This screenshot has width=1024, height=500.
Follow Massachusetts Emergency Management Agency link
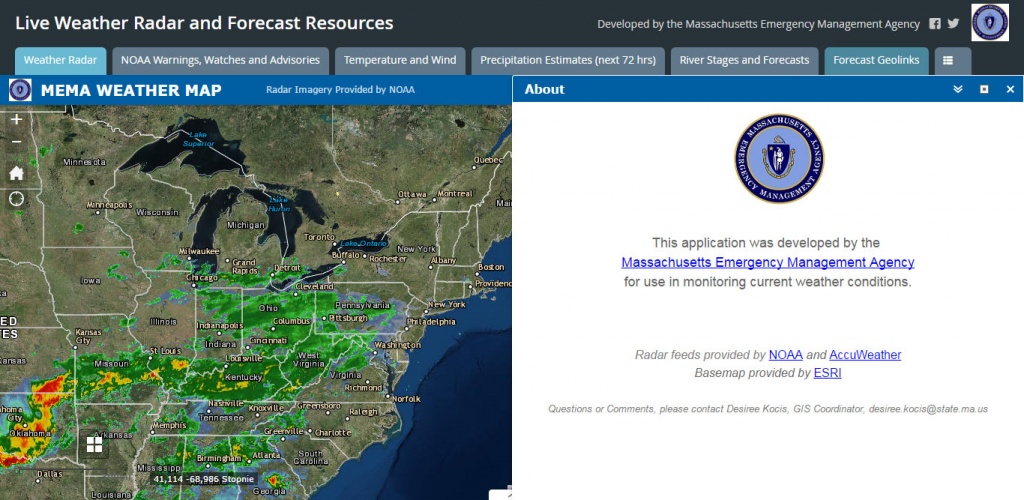click(x=767, y=262)
